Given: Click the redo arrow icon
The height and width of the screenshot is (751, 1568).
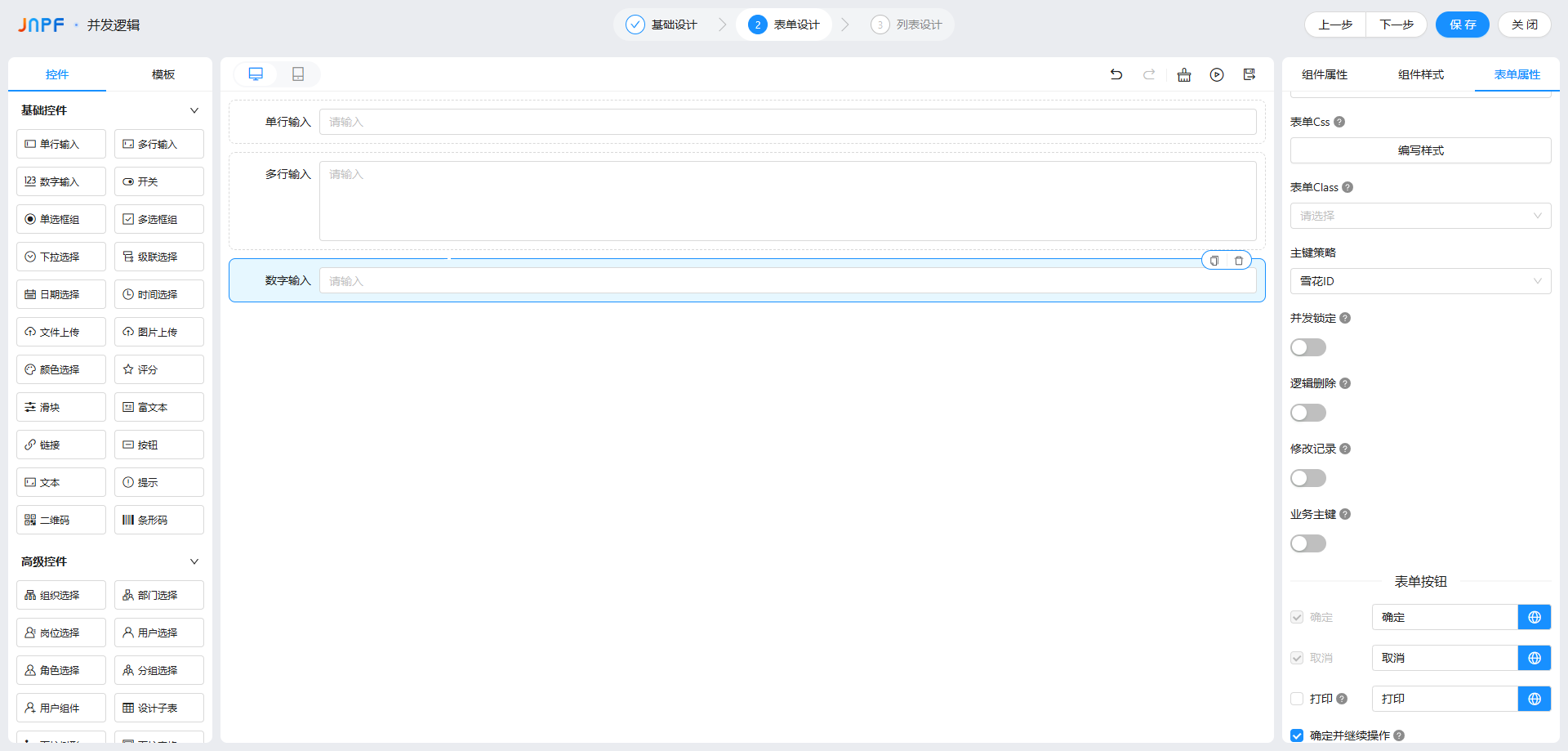Looking at the screenshot, I should [1149, 74].
